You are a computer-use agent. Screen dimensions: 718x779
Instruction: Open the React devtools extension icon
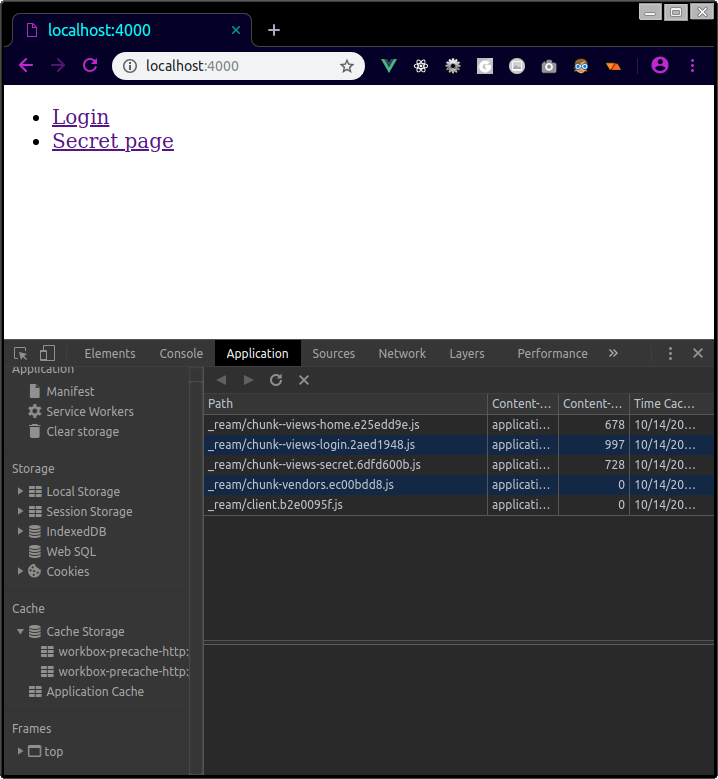[421, 66]
